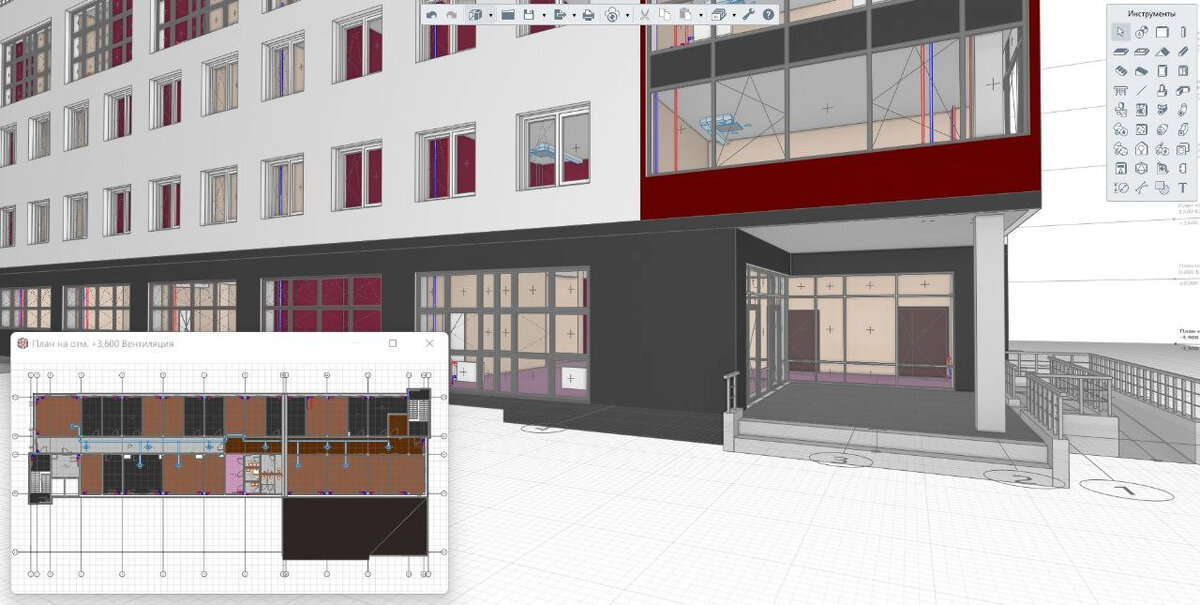Close the План на отм. +3.600 Вентиляция window
The height and width of the screenshot is (605, 1200).
coord(429,343)
